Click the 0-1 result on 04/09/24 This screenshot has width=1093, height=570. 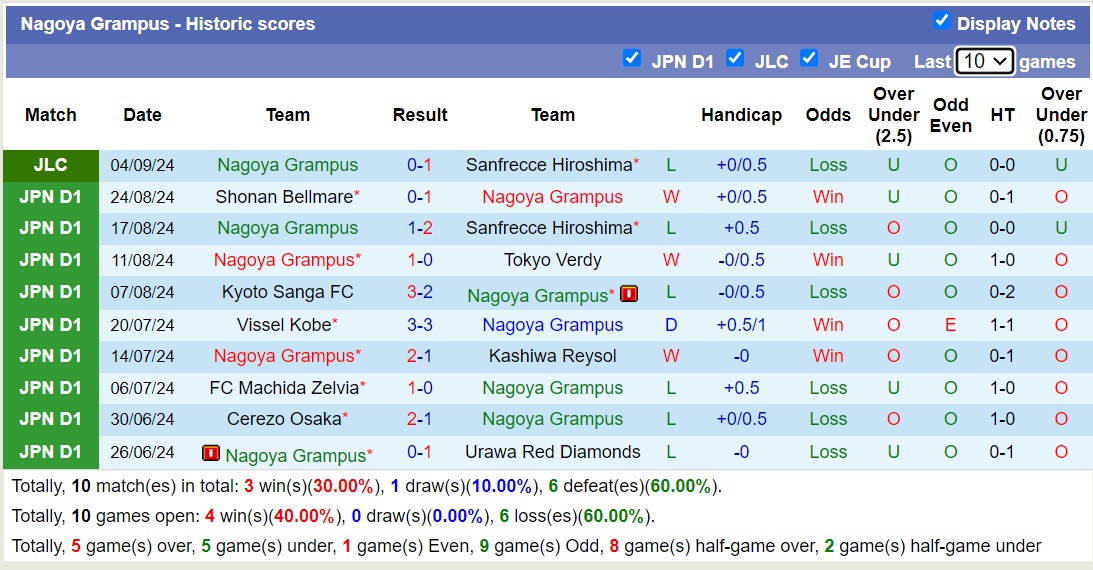pyautogui.click(x=420, y=165)
